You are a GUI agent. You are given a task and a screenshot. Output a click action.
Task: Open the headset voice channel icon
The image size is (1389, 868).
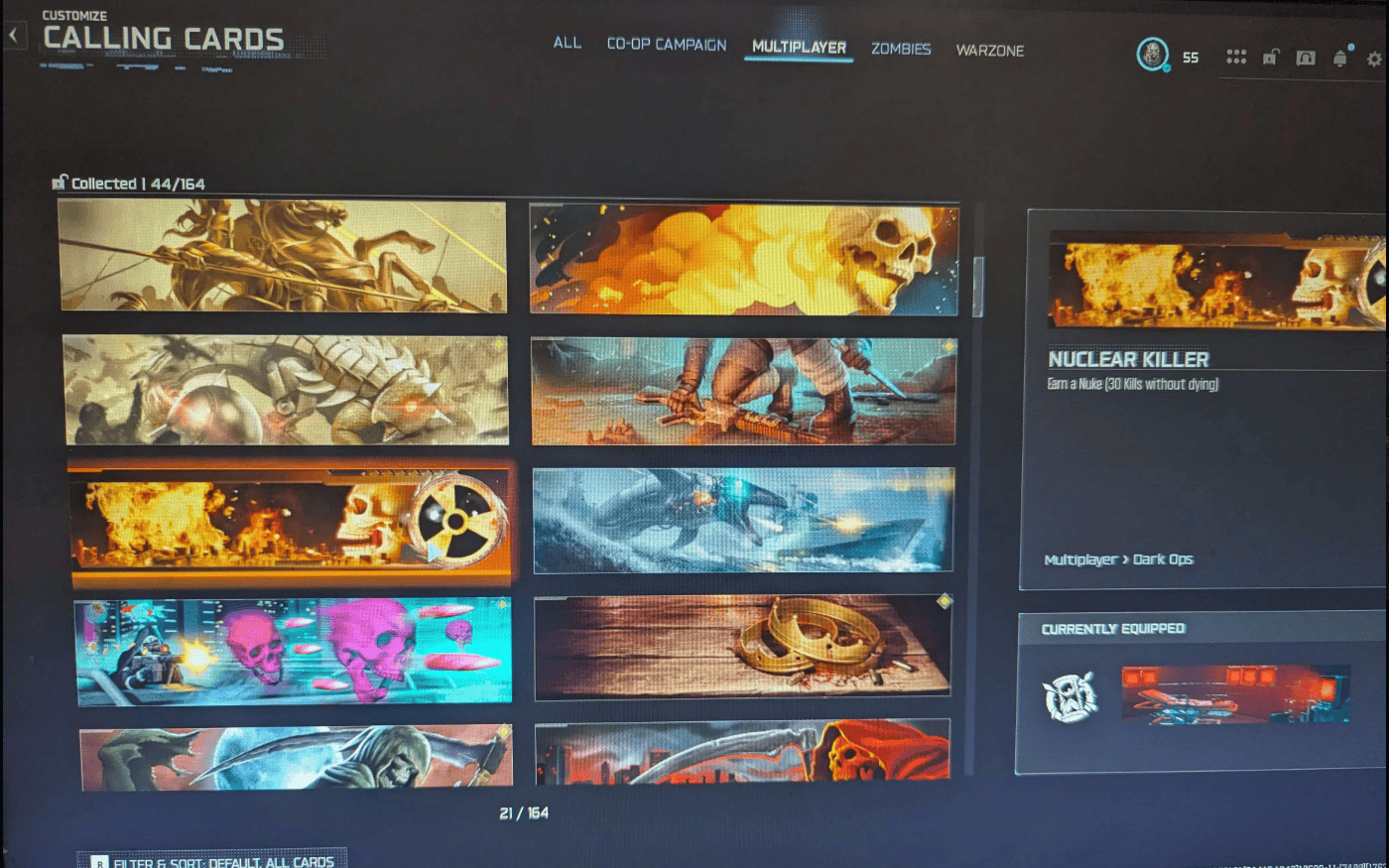(1306, 58)
